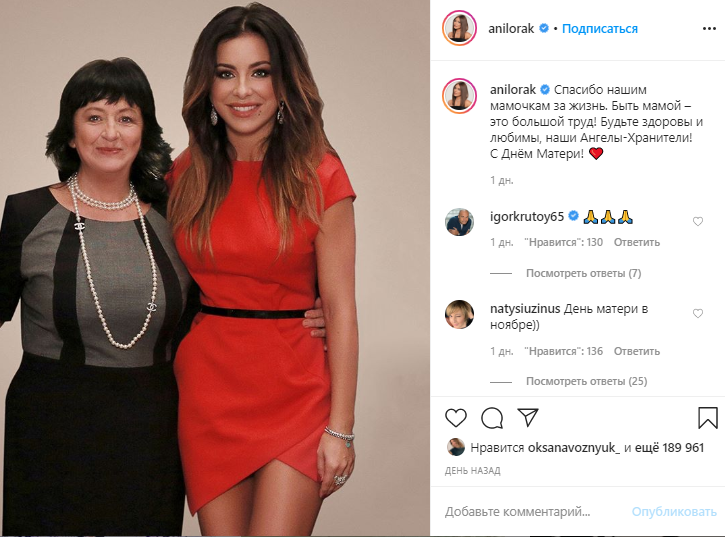Viewport: 725px width, 537px height.
Task: Expand 'Посмотреть ответы (25)' replies
Action: click(x=586, y=381)
